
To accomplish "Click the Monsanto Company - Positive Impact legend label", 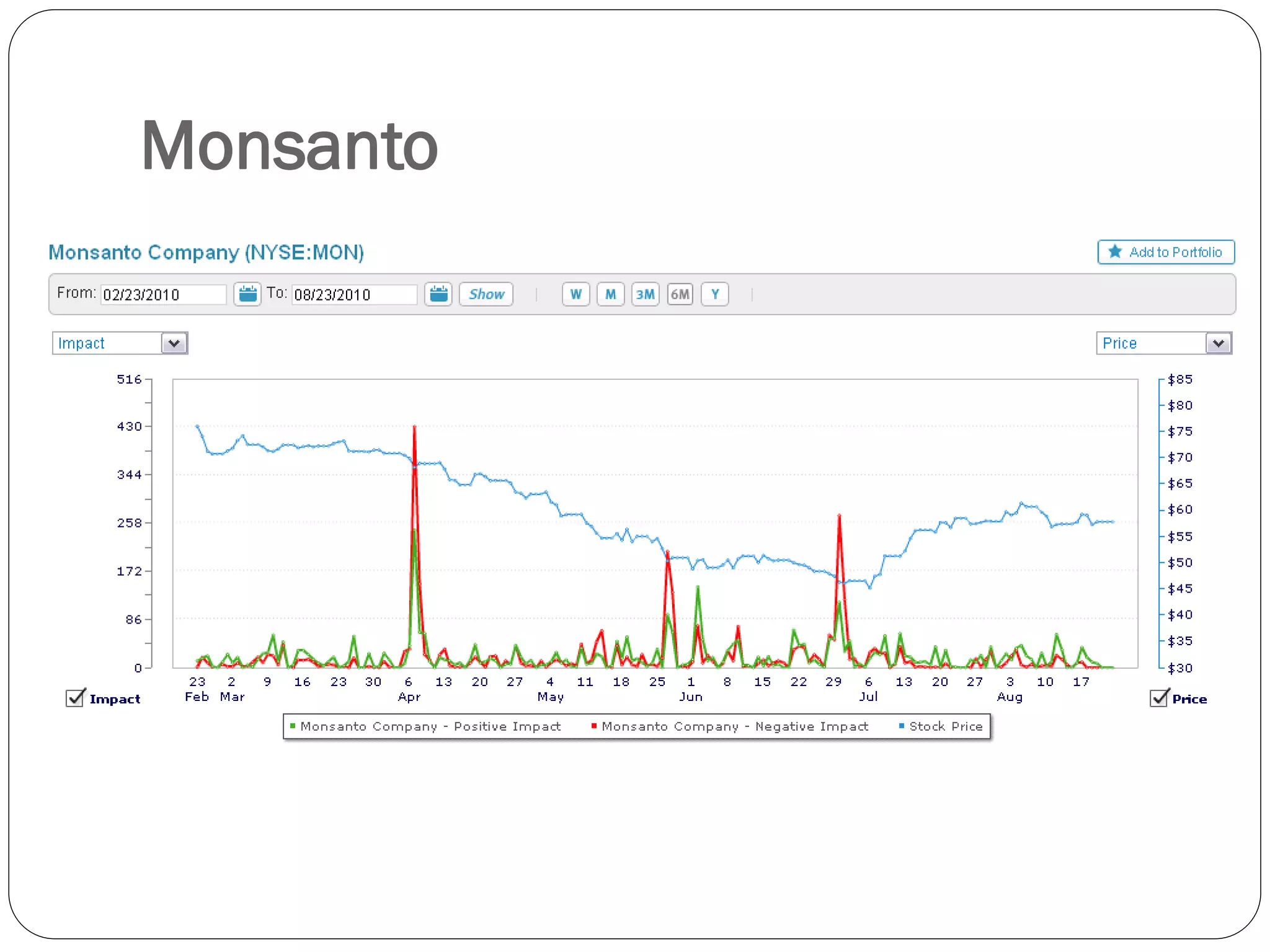I will [430, 726].
